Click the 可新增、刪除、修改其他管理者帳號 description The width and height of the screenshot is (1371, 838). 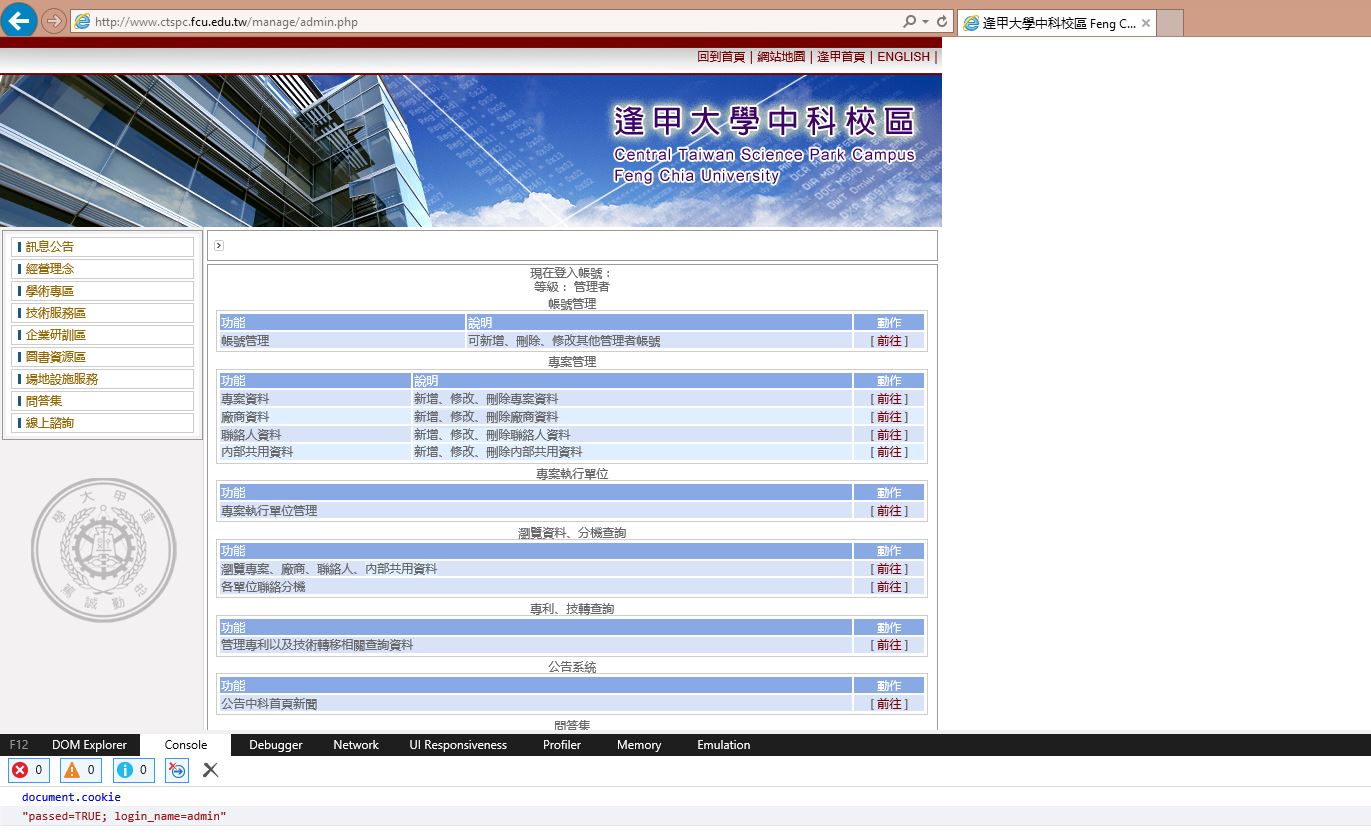pyautogui.click(x=564, y=341)
